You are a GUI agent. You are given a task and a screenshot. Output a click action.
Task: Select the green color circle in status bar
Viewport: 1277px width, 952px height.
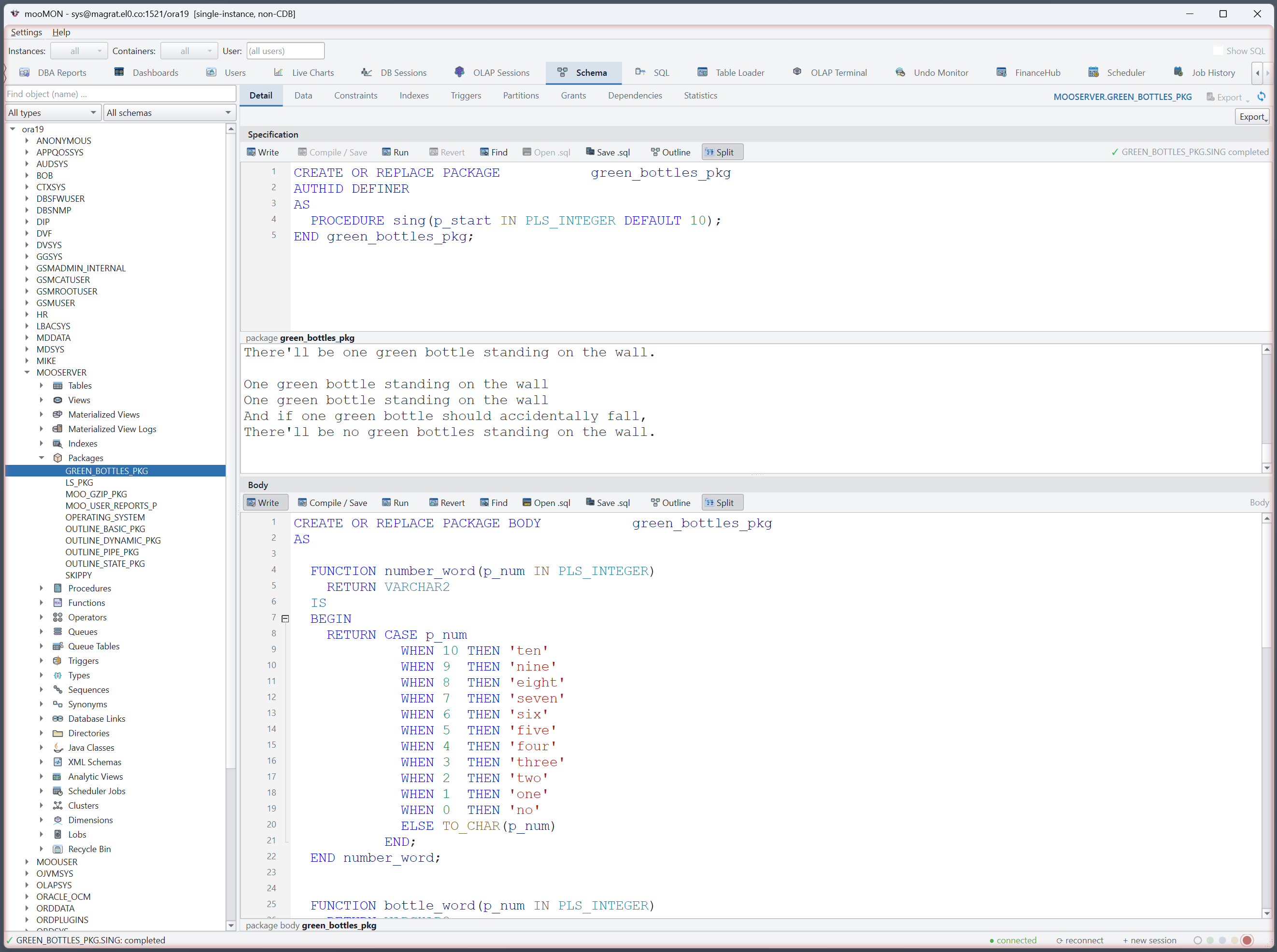1210,940
